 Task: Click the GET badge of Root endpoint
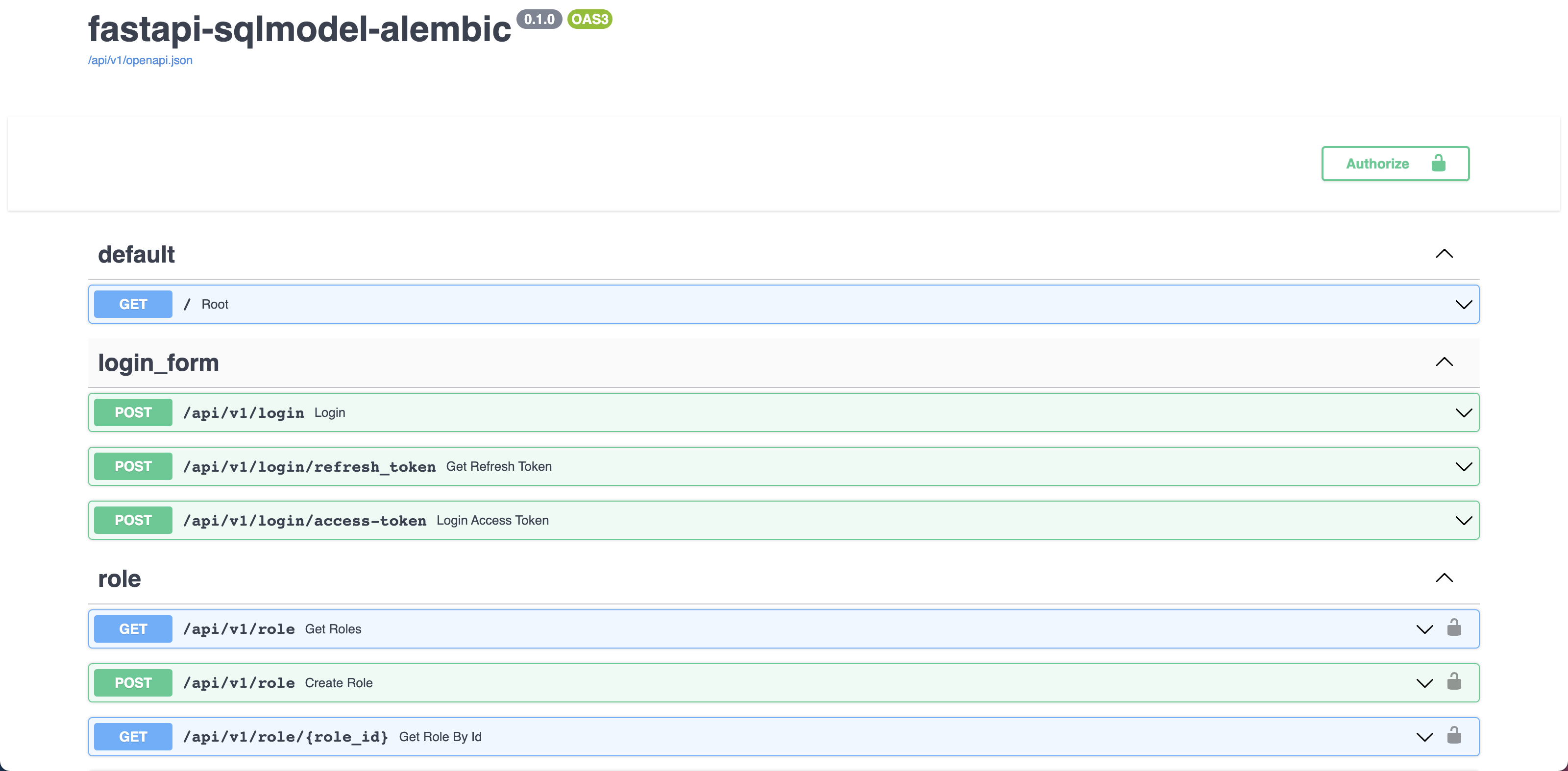click(133, 304)
